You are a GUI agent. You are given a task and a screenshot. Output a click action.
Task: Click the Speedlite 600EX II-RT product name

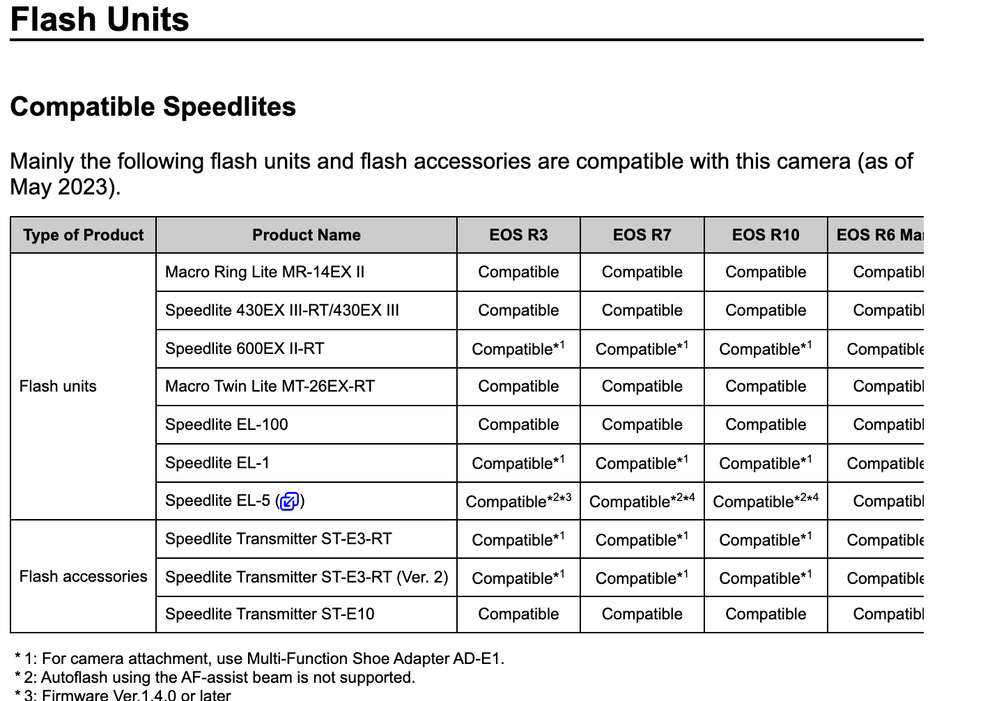tap(245, 348)
